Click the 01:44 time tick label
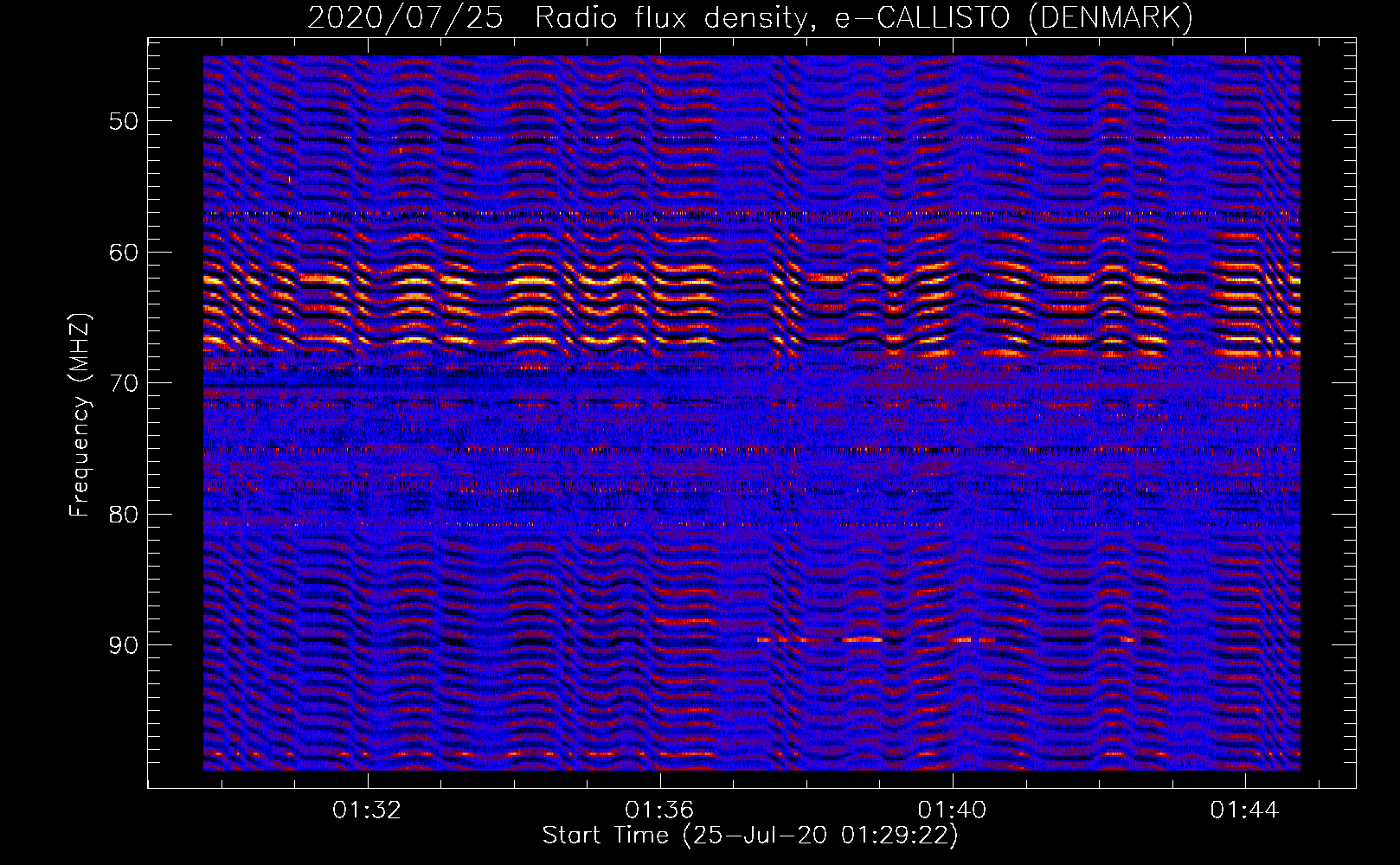Viewport: 1400px width, 865px height. 1245,811
